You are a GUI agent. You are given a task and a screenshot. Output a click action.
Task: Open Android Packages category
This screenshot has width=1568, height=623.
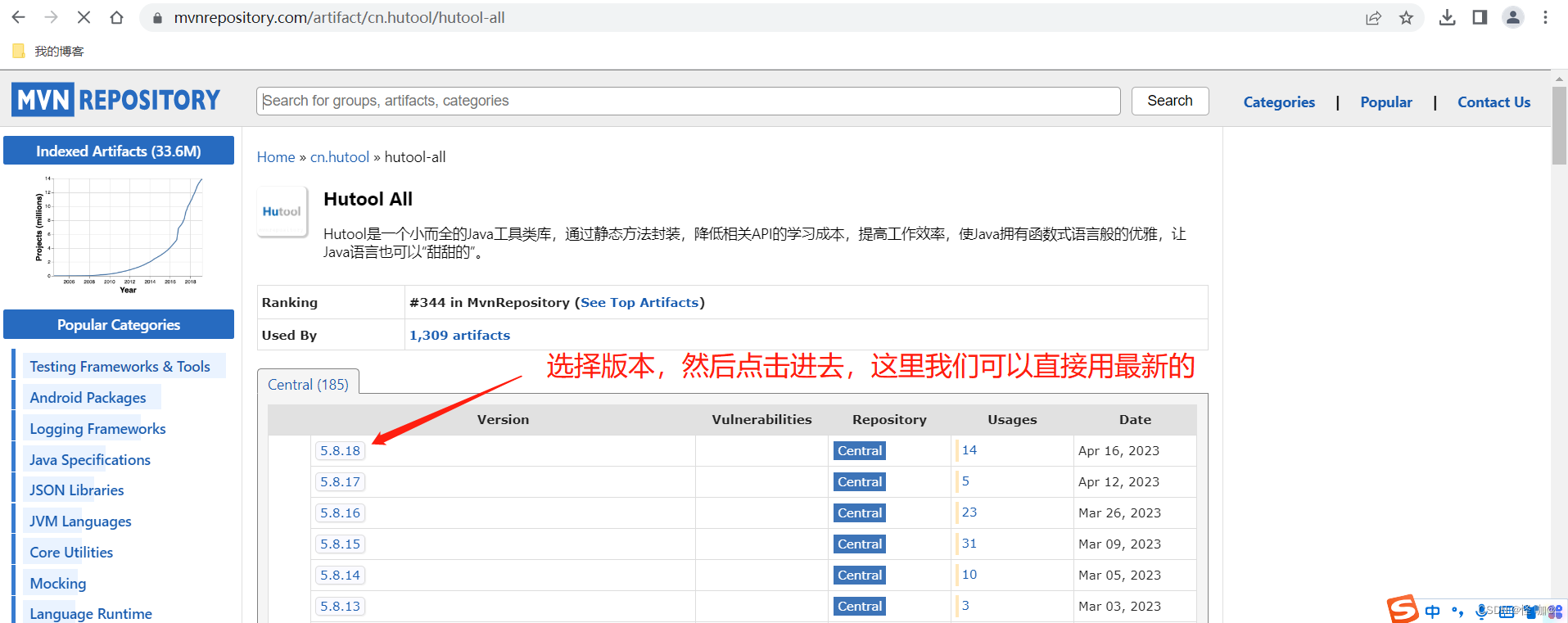coord(88,397)
